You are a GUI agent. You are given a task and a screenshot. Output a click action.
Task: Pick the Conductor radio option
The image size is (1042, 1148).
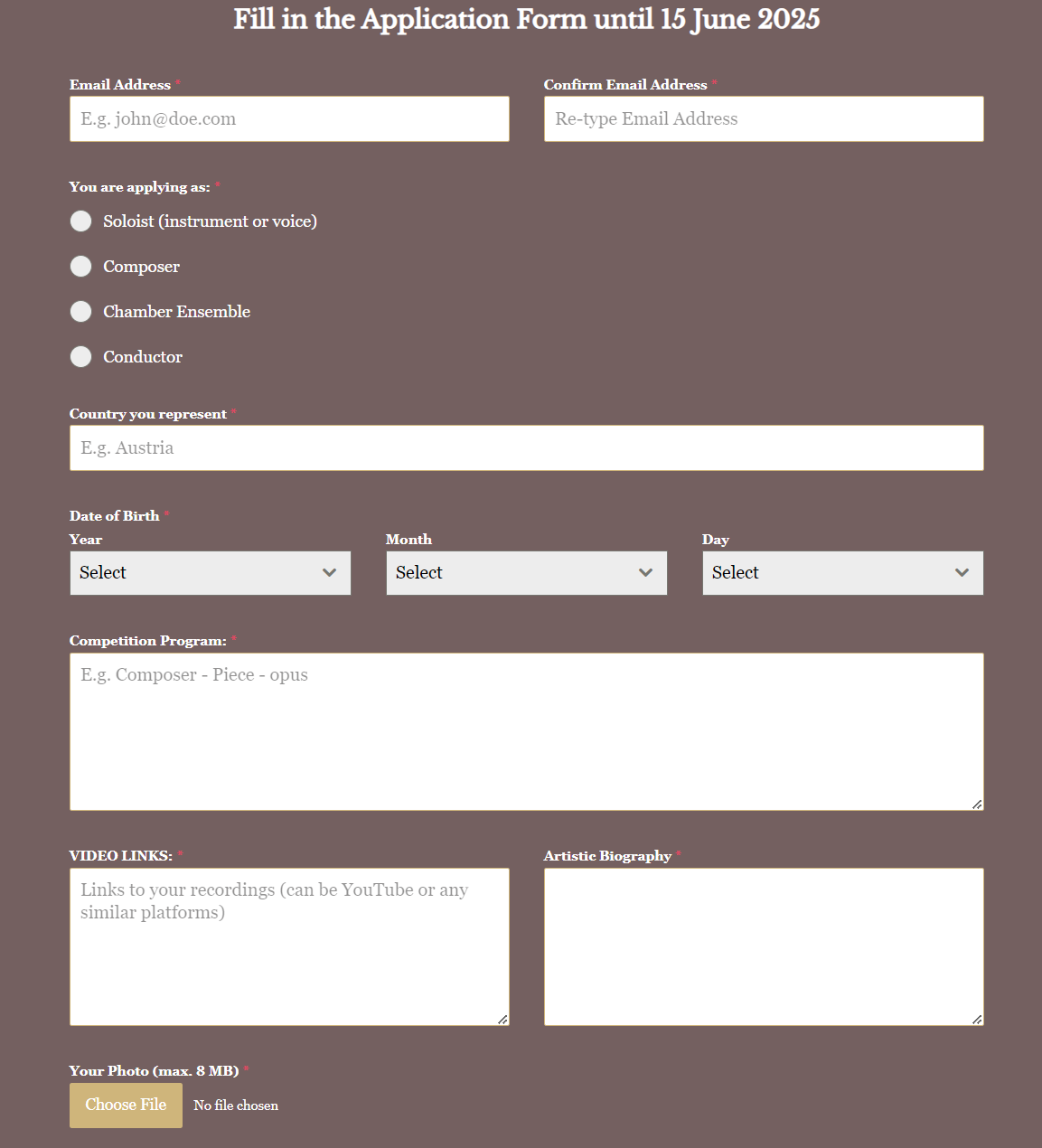(81, 357)
